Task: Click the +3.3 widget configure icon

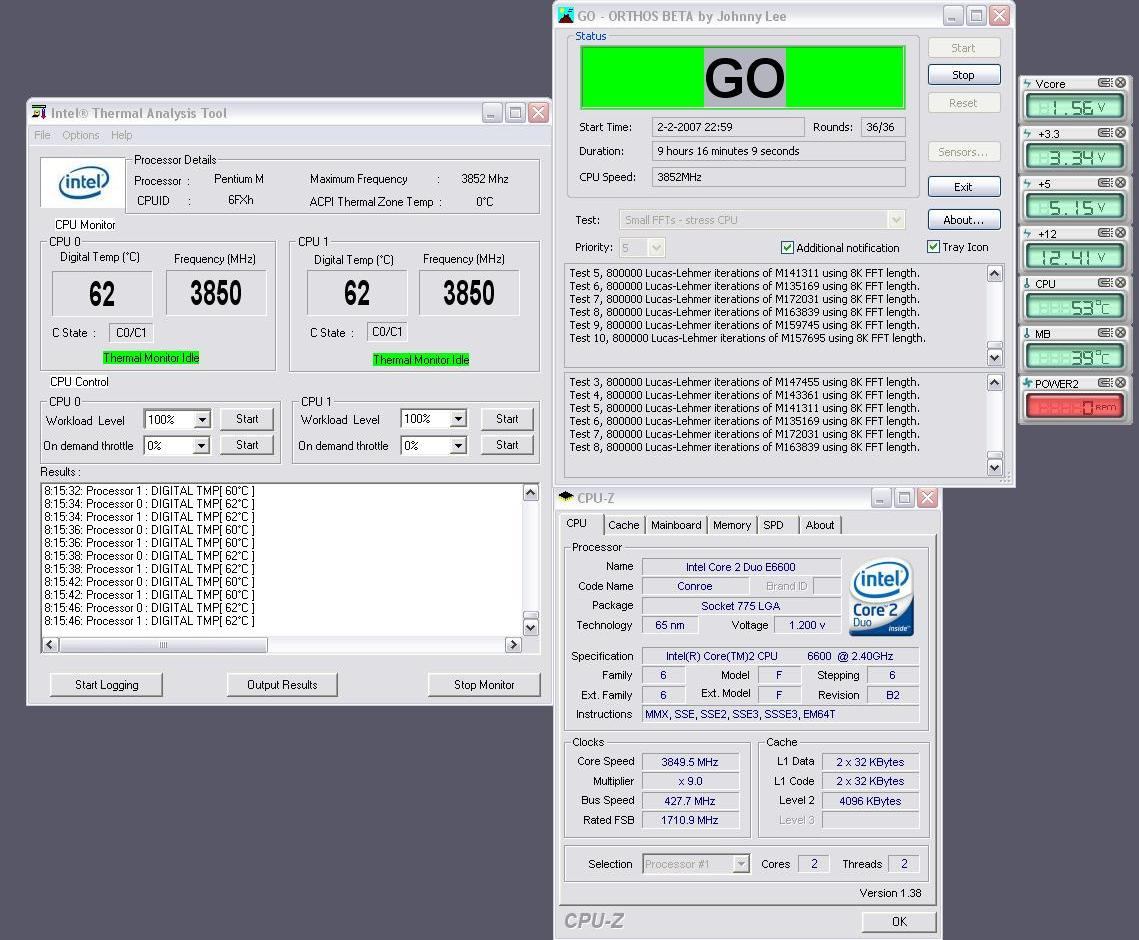Action: pyautogui.click(x=1105, y=133)
